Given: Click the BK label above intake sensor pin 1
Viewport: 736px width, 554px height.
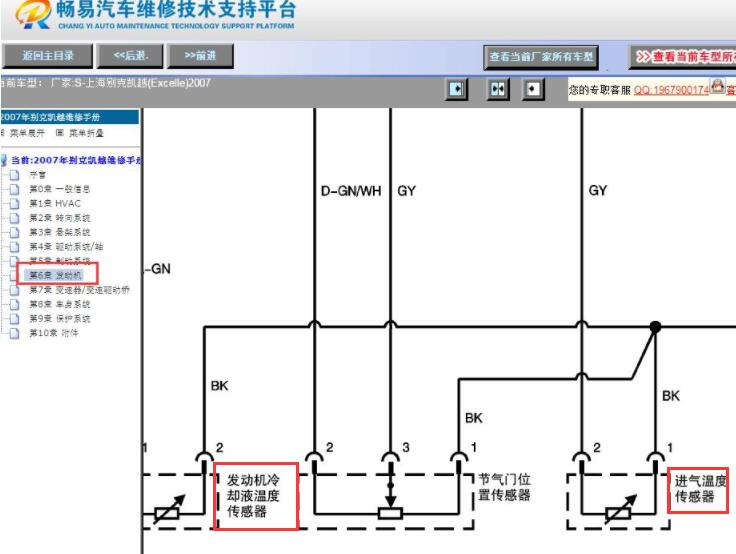Looking at the screenshot, I should [671, 396].
